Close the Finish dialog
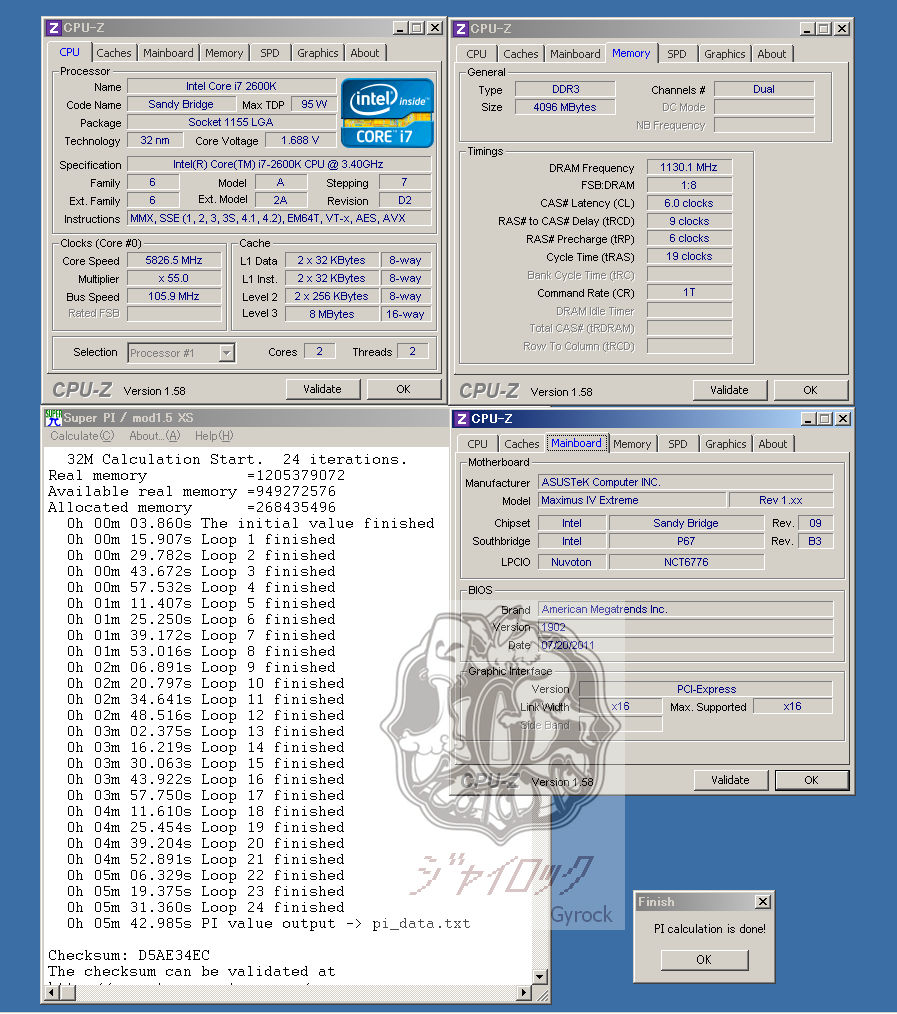897x1014 pixels. (x=763, y=901)
